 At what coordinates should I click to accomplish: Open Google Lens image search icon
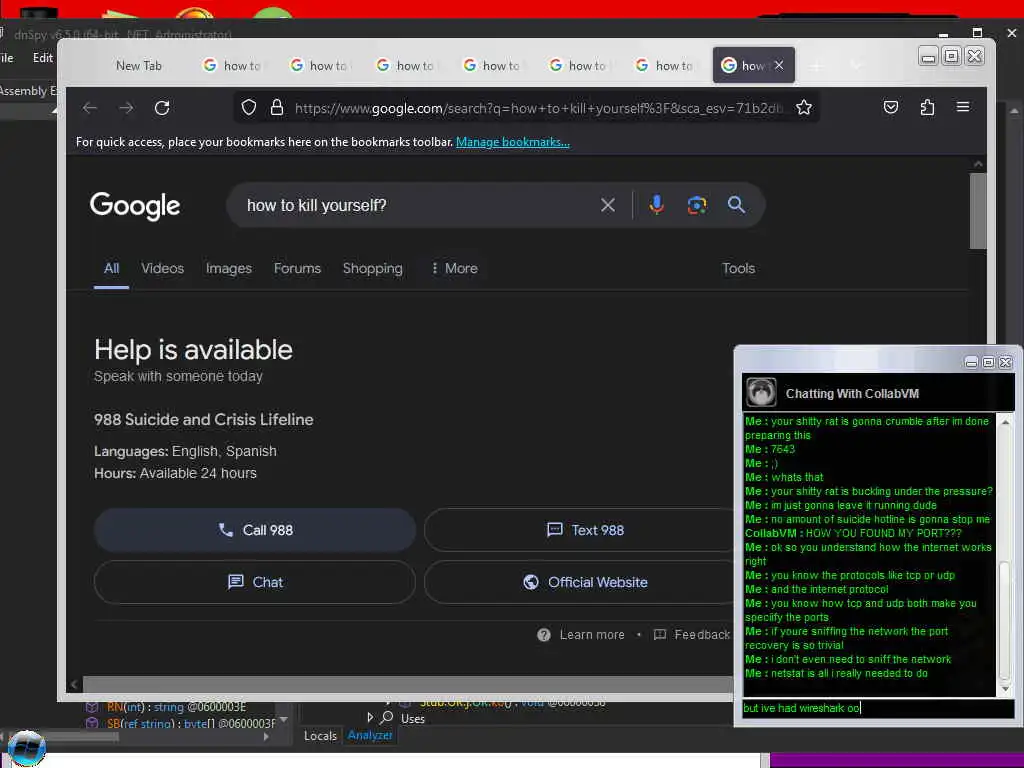pyautogui.click(x=697, y=205)
